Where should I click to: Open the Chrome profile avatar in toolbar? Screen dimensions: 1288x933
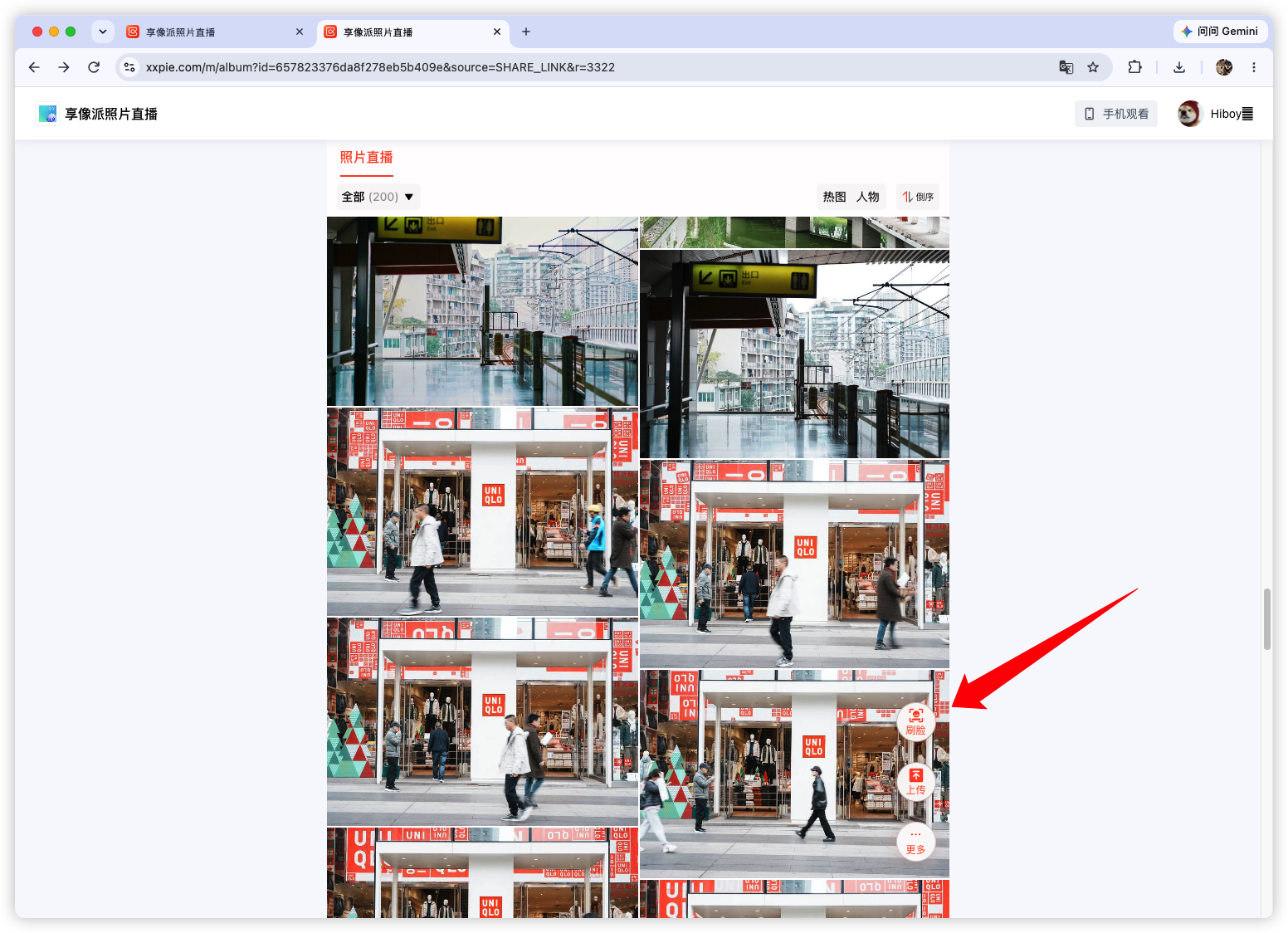tap(1224, 67)
